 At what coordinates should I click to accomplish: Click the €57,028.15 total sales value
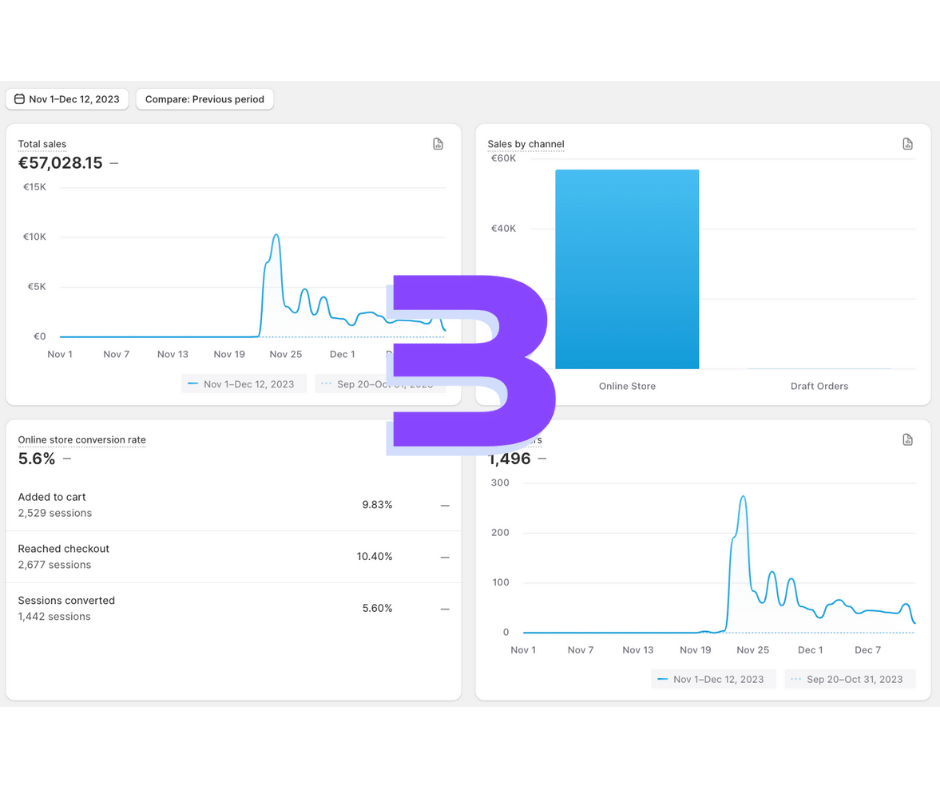61,163
